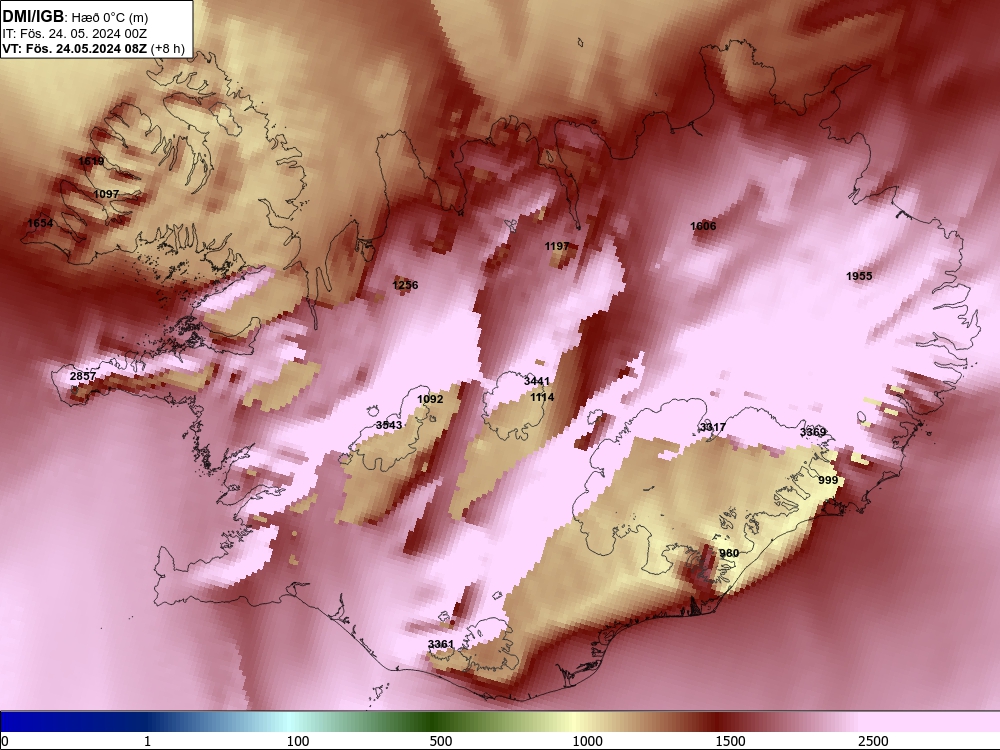
Task: Select the 3317 label on Vatnajökull
Action: (x=712, y=427)
